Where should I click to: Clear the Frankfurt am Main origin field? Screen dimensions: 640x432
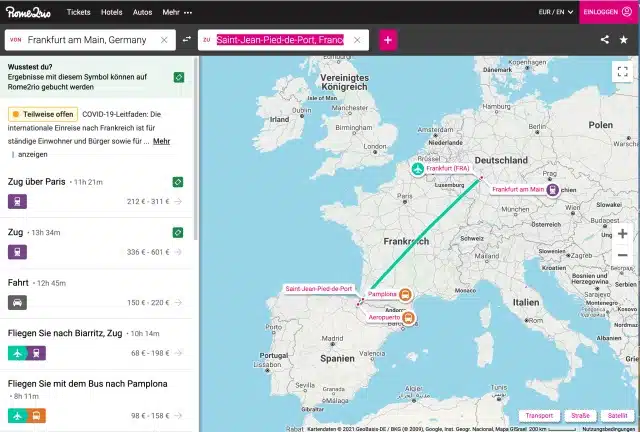[x=164, y=40]
